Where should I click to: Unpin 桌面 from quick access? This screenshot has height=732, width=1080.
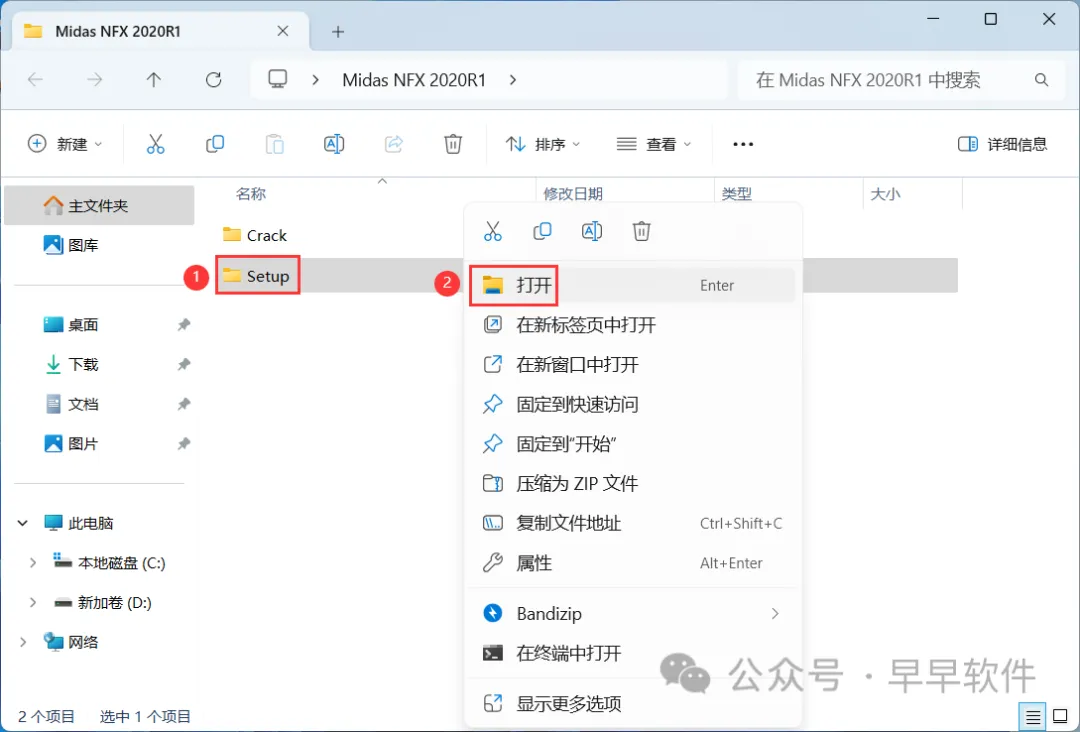click(183, 324)
